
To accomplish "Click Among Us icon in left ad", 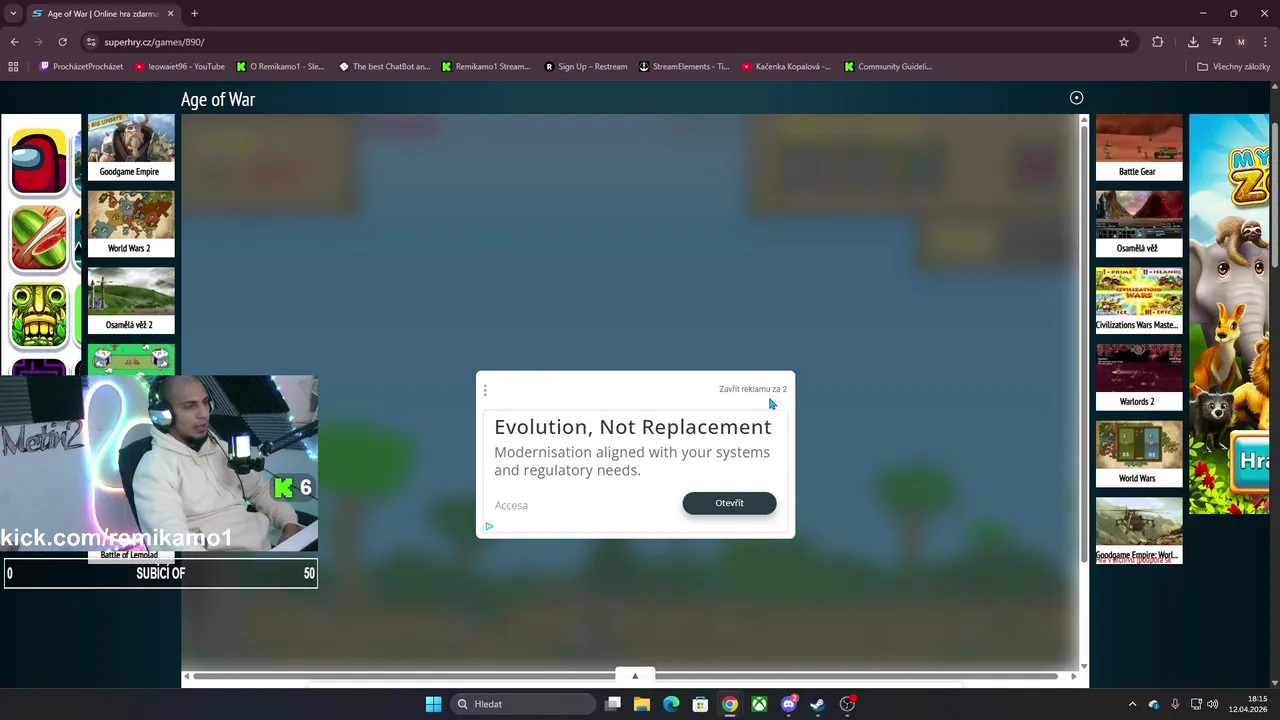I will 39,162.
